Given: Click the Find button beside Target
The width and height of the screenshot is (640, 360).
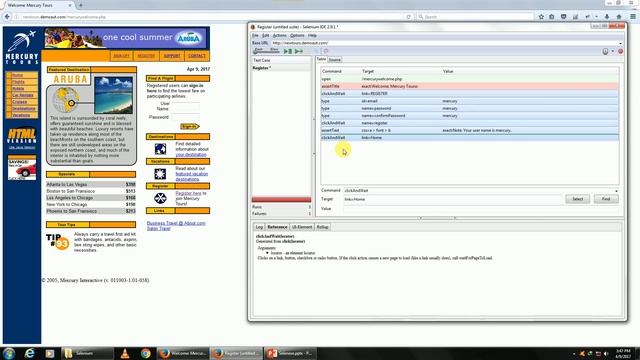Looking at the screenshot, I should (606, 199).
